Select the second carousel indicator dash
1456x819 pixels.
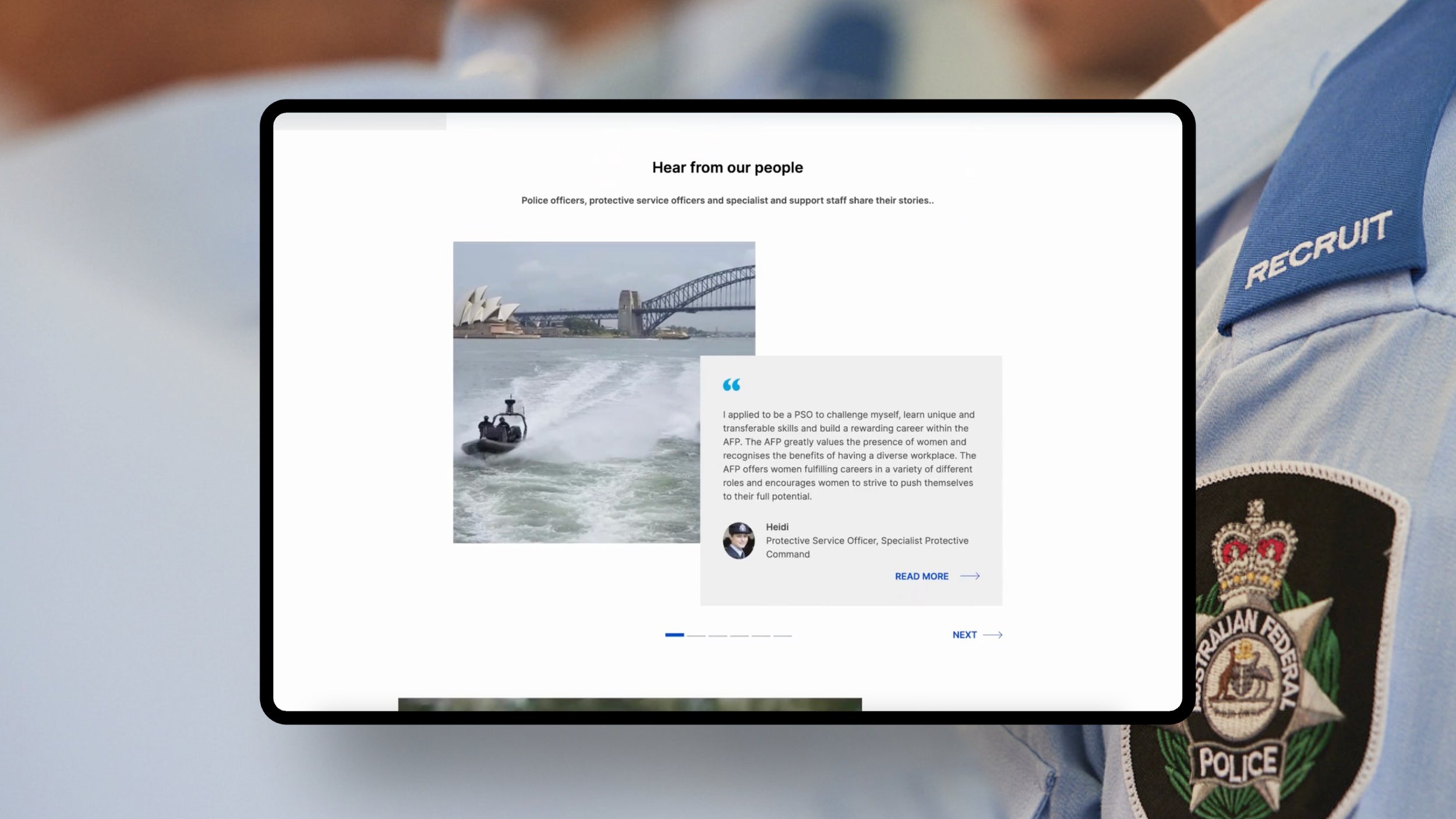coord(696,636)
